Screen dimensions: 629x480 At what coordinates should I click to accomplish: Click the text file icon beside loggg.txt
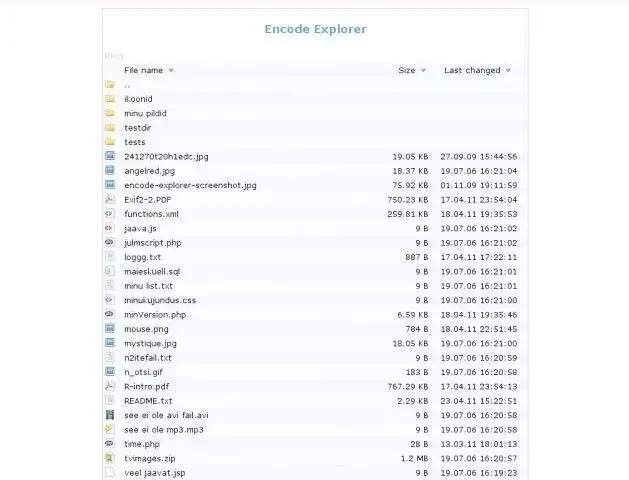110,257
